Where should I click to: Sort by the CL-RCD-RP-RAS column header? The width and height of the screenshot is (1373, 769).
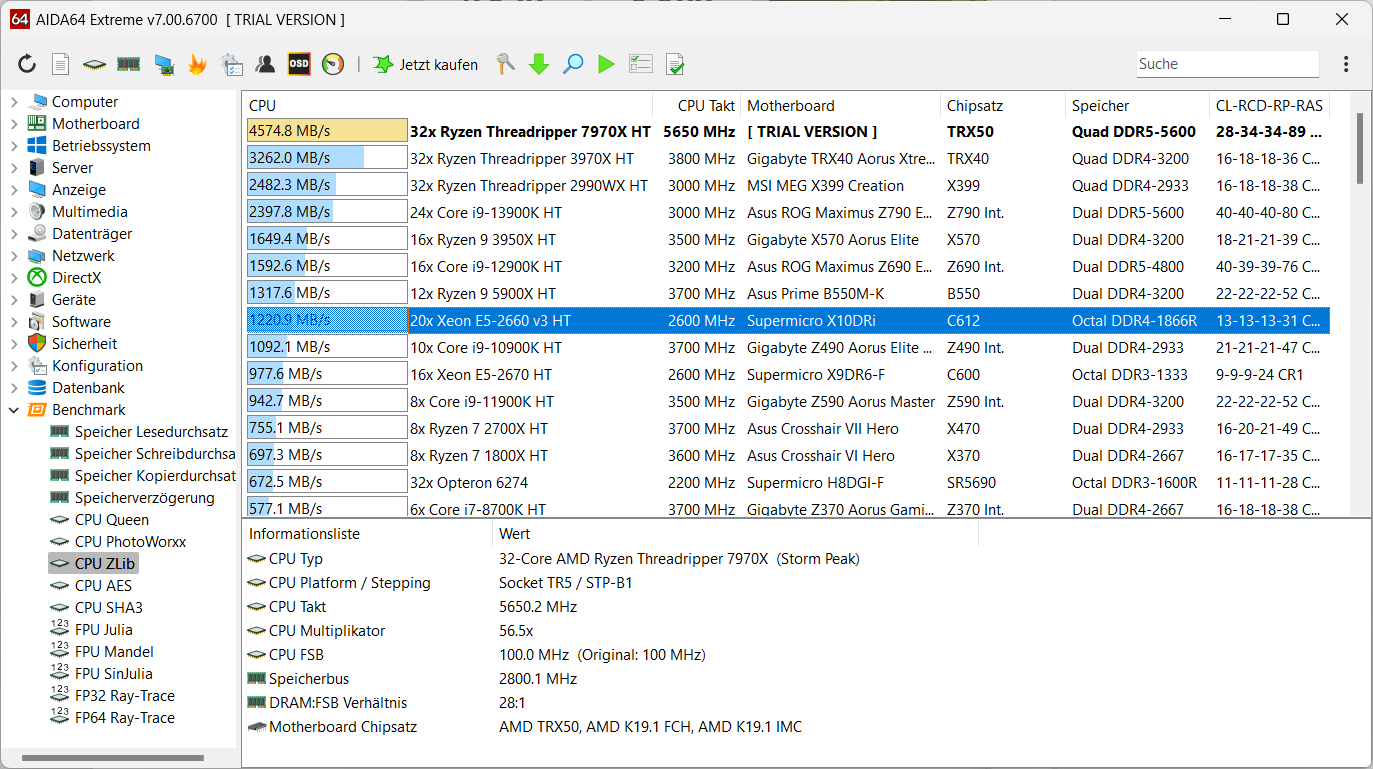tap(1269, 105)
